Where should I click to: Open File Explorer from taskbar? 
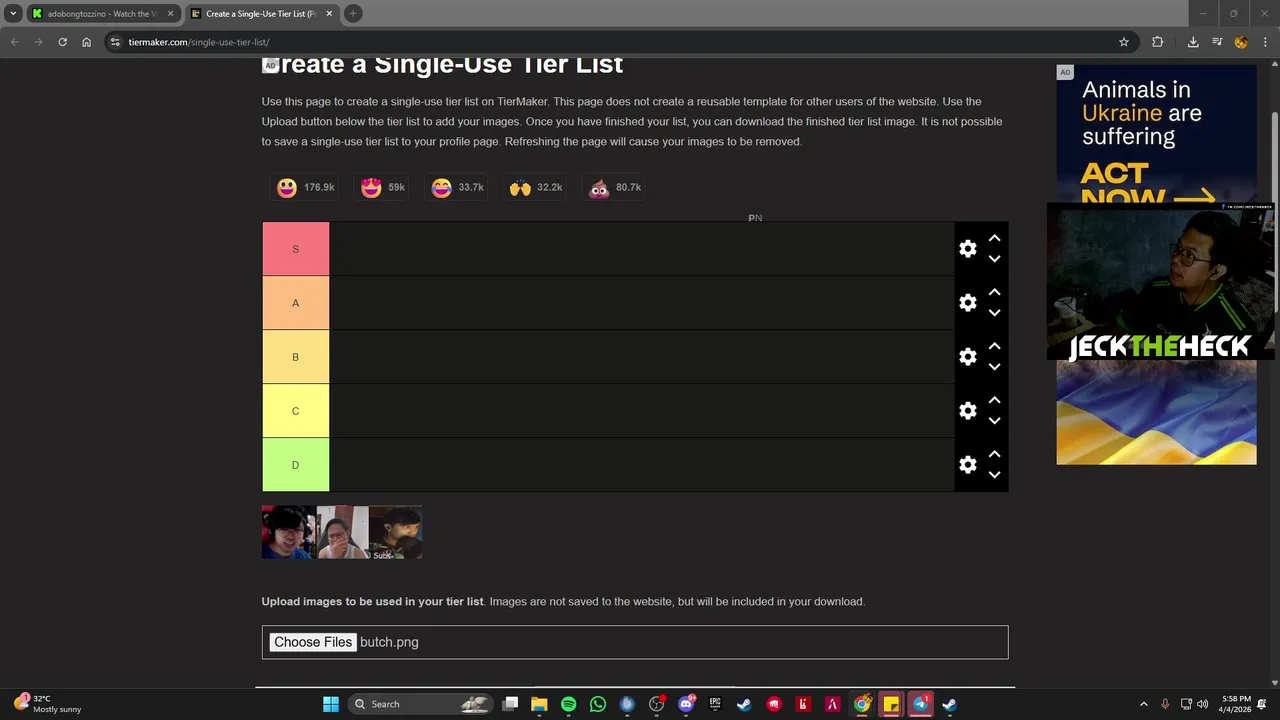tap(539, 704)
